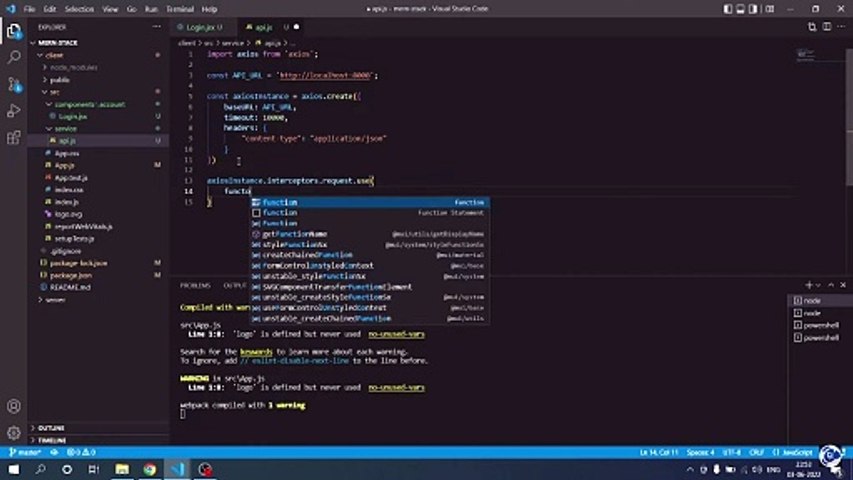This screenshot has height=480, width=853.
Task: Switch to the Login.jsx editor tab
Action: pyautogui.click(x=204, y=27)
